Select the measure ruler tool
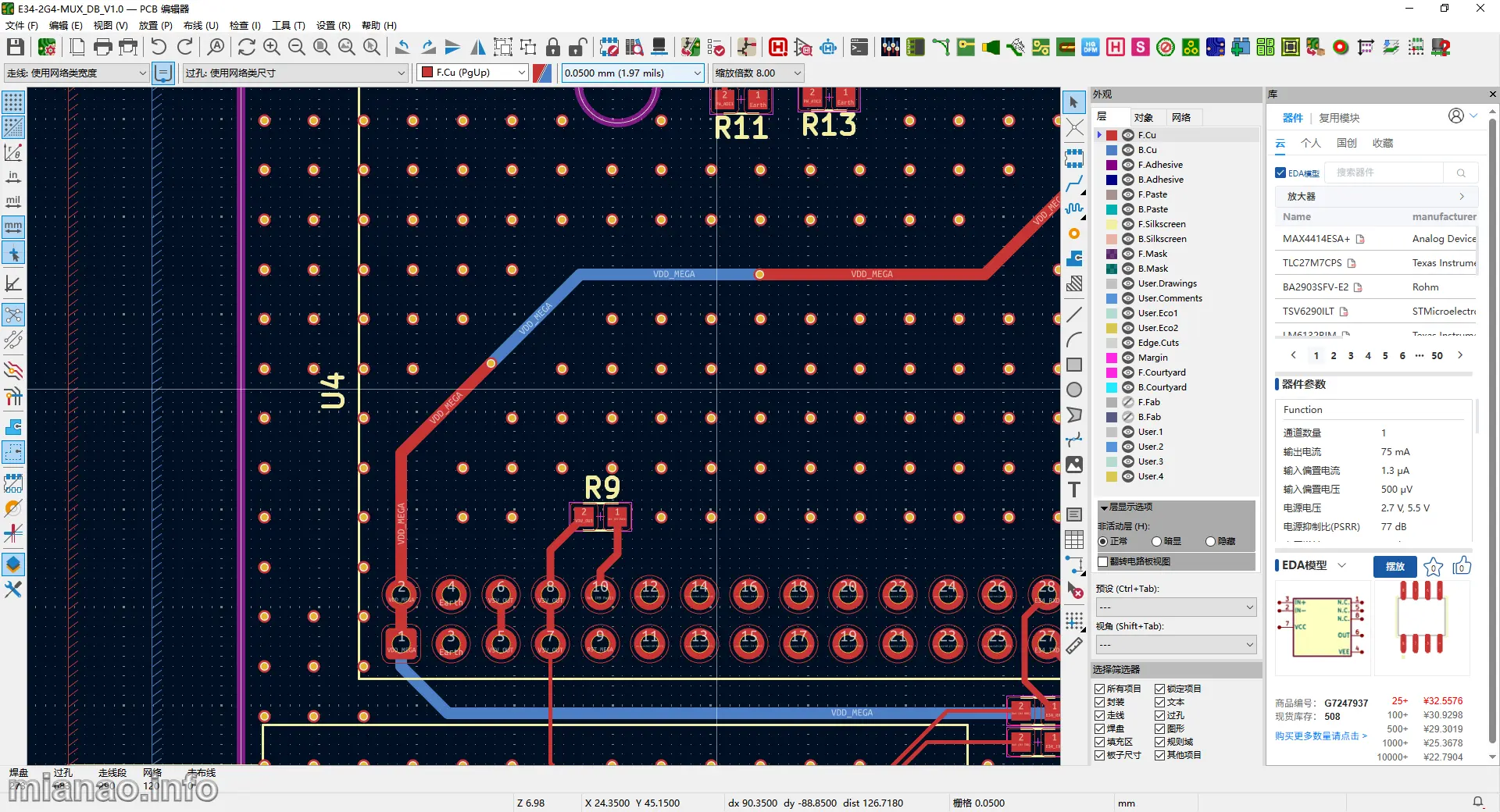The image size is (1500, 812). point(1074,646)
